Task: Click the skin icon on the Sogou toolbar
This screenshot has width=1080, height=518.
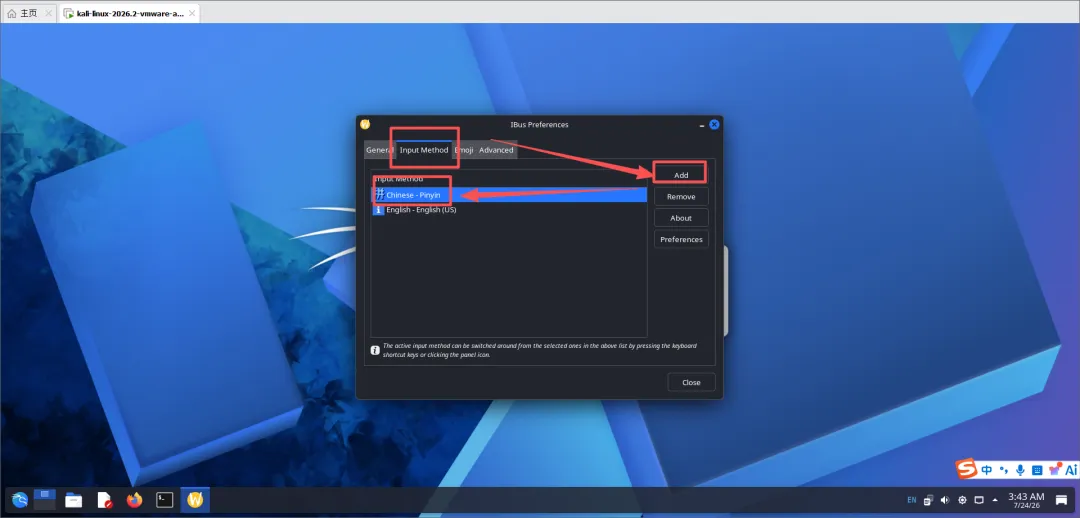Action: tap(1055, 470)
